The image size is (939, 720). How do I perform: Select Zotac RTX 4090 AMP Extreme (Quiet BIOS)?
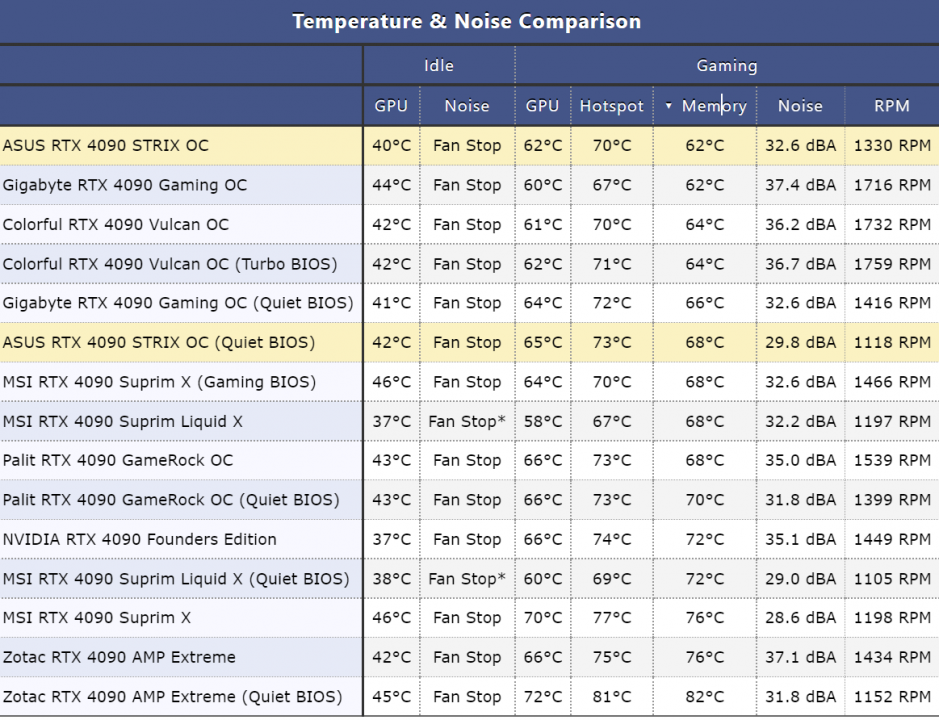point(172,697)
